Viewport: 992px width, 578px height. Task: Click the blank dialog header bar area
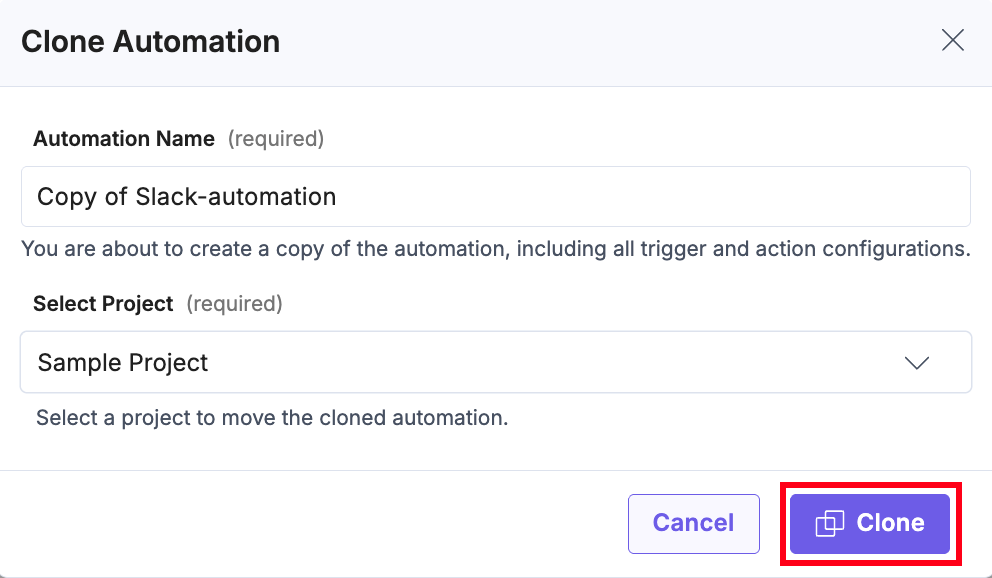click(x=600, y=42)
